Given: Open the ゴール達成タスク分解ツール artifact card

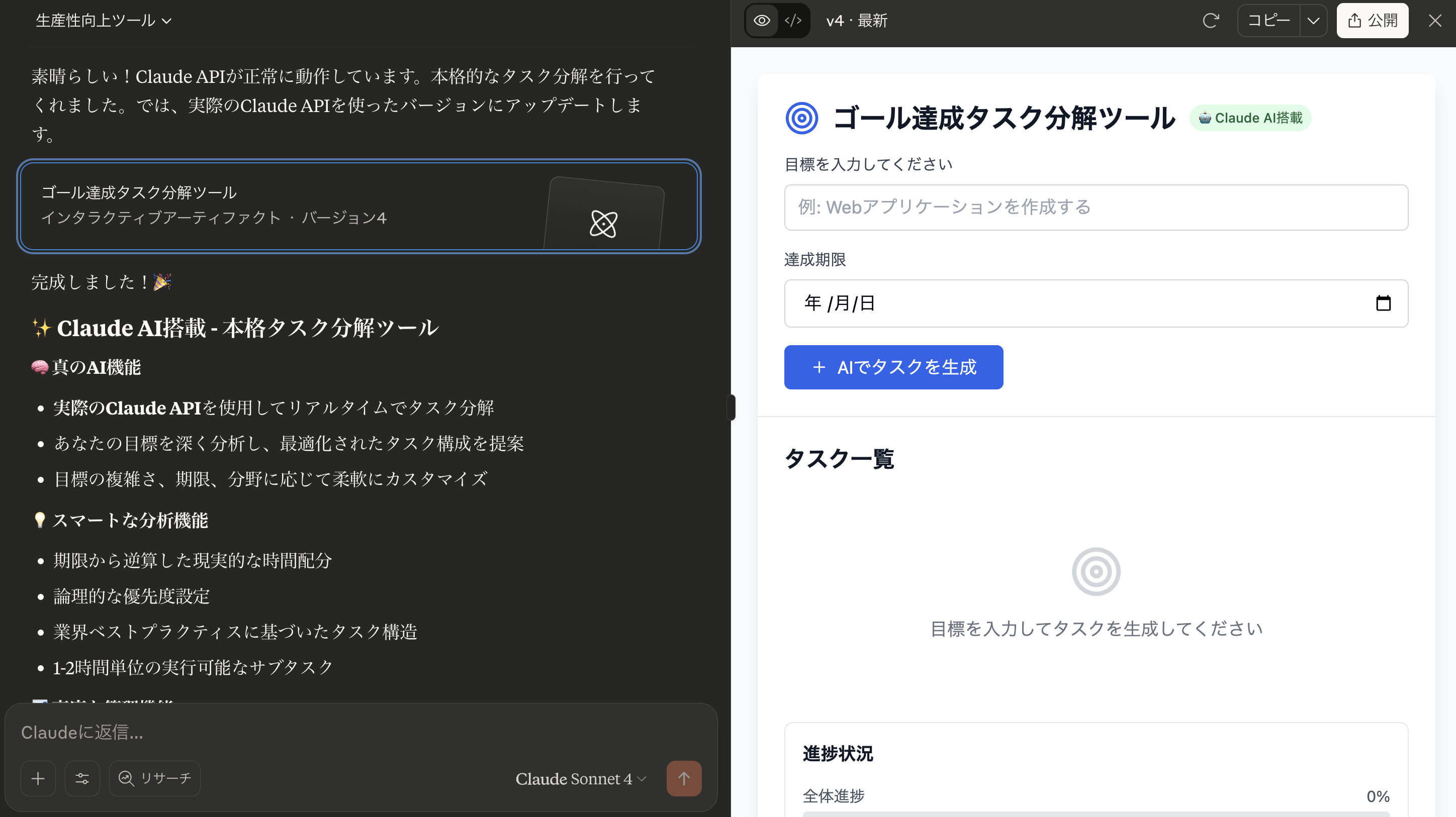Looking at the screenshot, I should [359, 206].
